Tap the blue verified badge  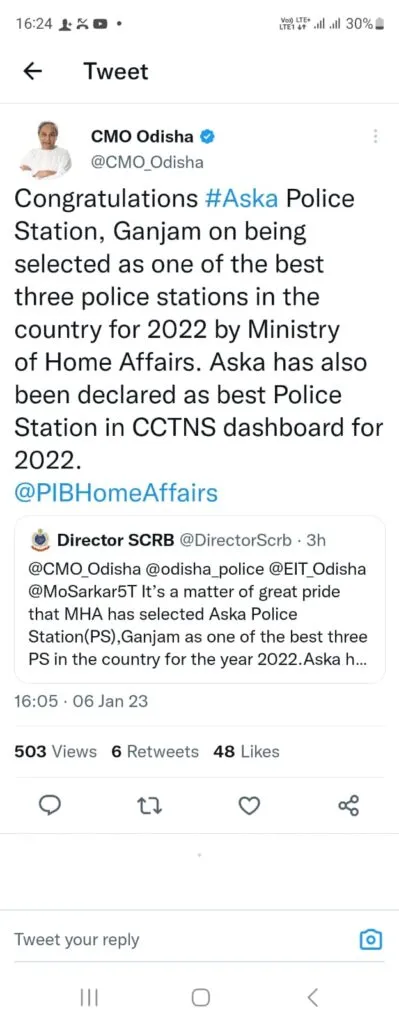click(208, 136)
